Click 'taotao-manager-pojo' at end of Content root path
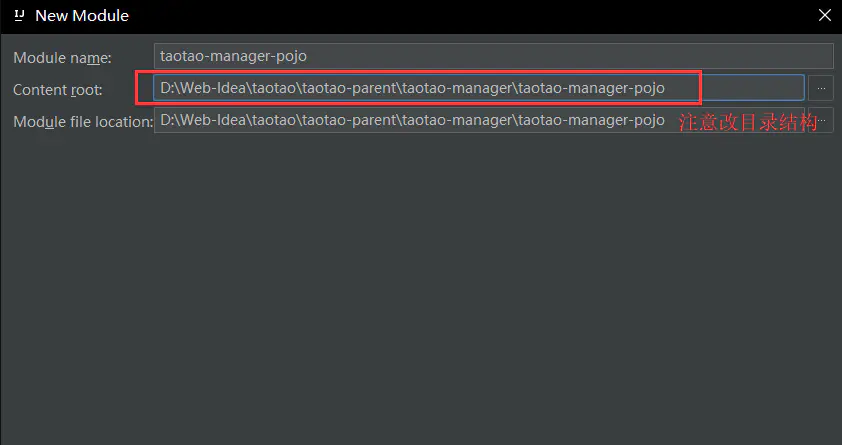This screenshot has width=842, height=445. 591,88
